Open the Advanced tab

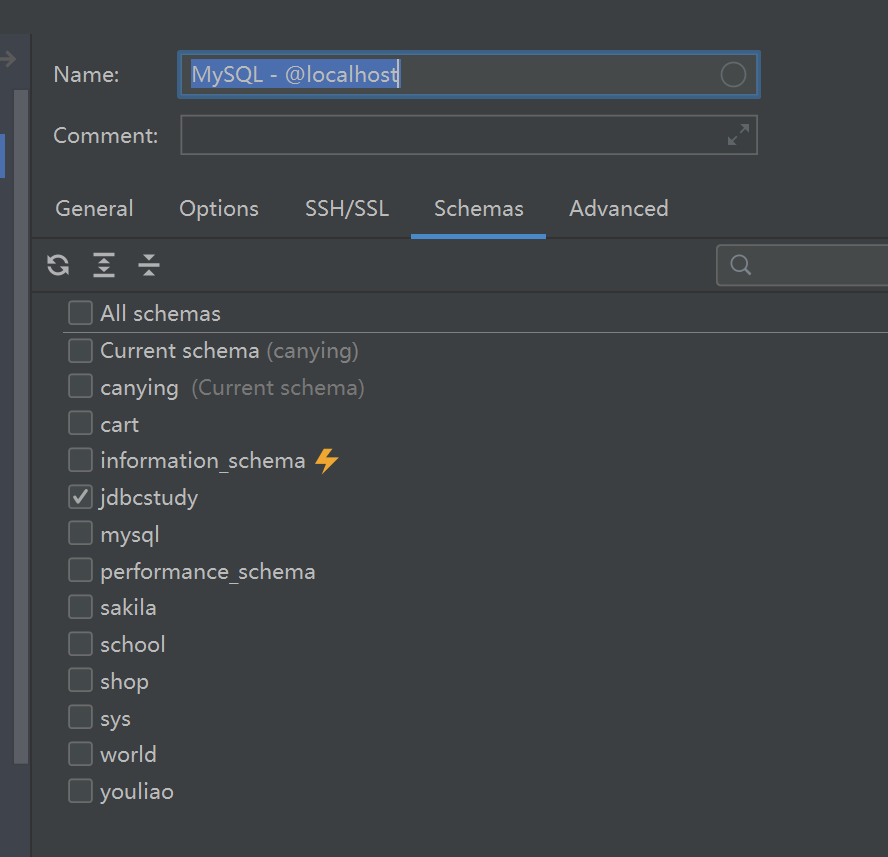point(619,209)
